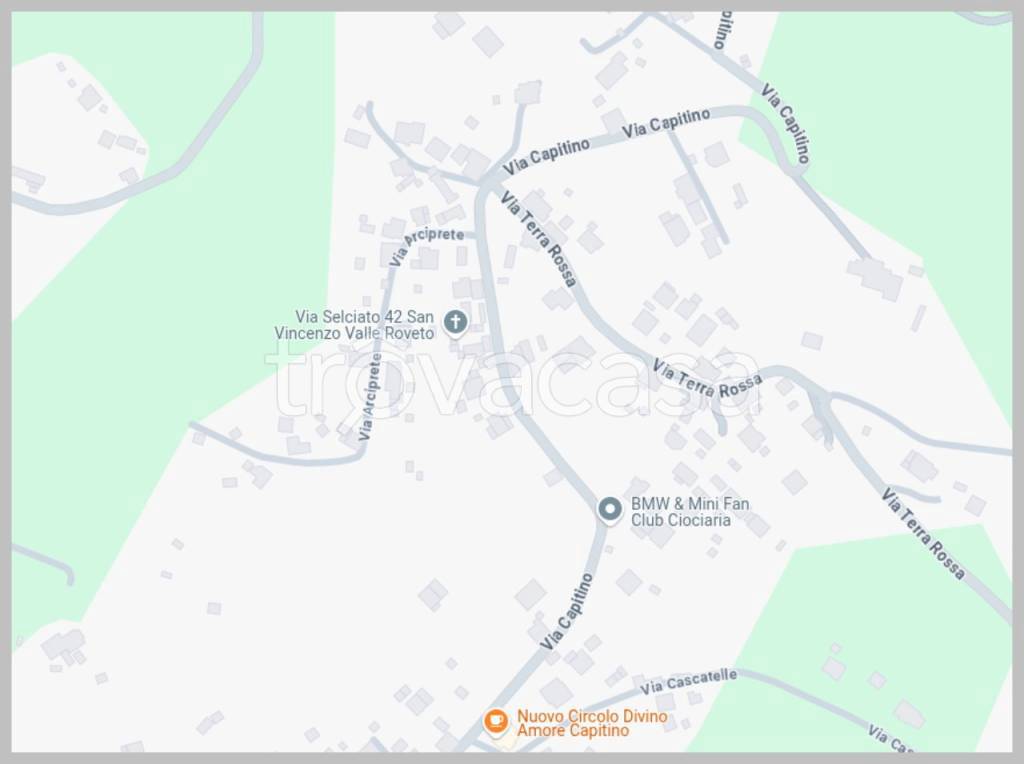Select Via Capitino label on the steep diagonal road

coord(785,123)
